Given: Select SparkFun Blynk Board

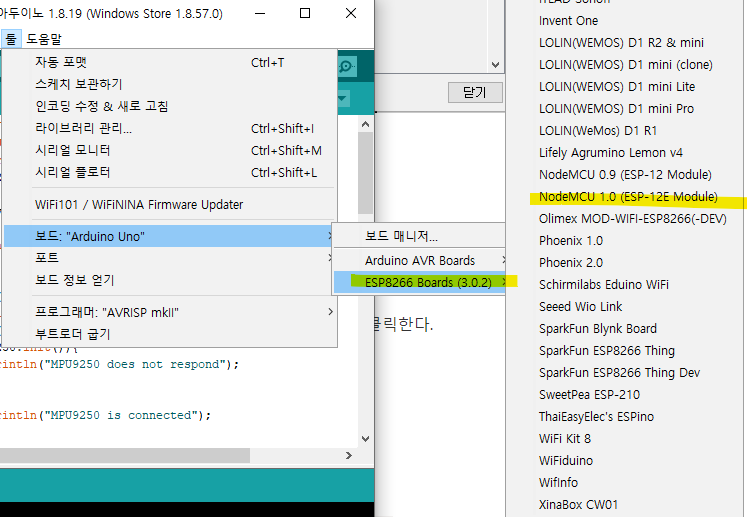Looking at the screenshot, I should [625, 329].
